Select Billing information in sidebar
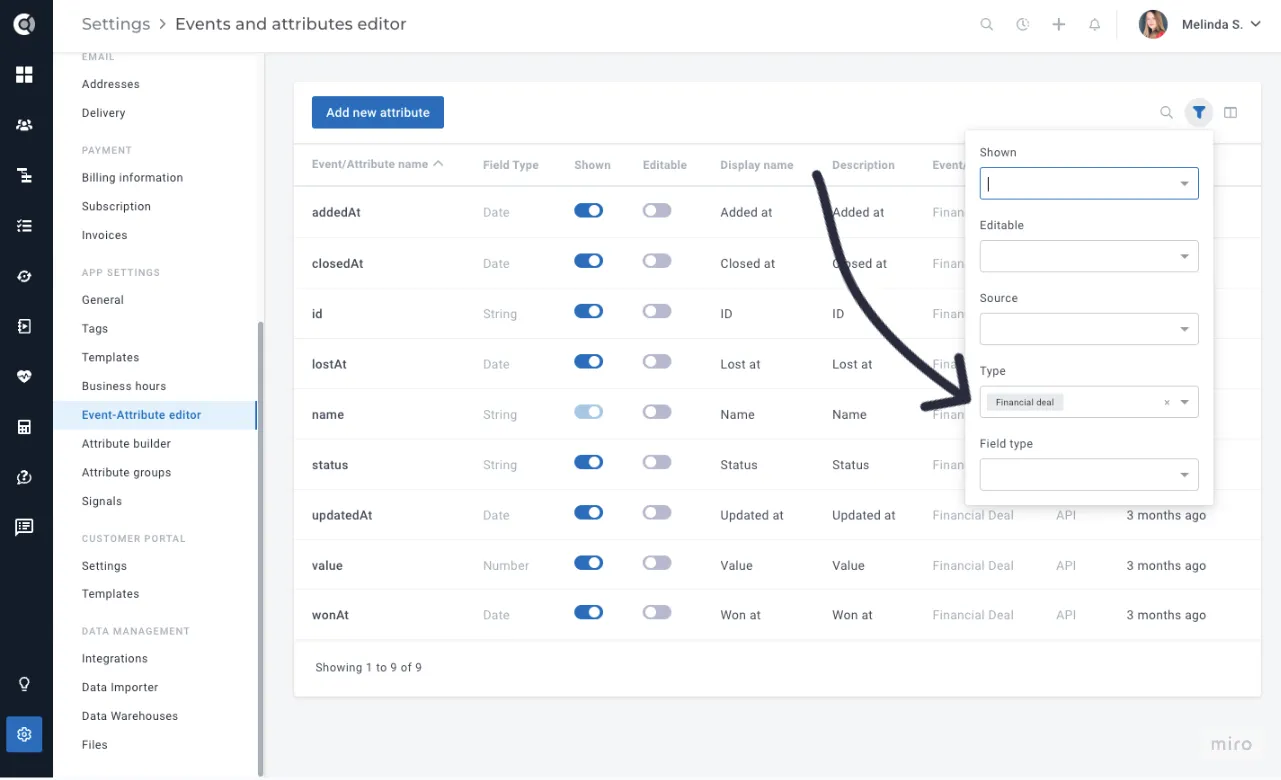Viewport: 1281px width, 780px height. pyautogui.click(x=132, y=178)
